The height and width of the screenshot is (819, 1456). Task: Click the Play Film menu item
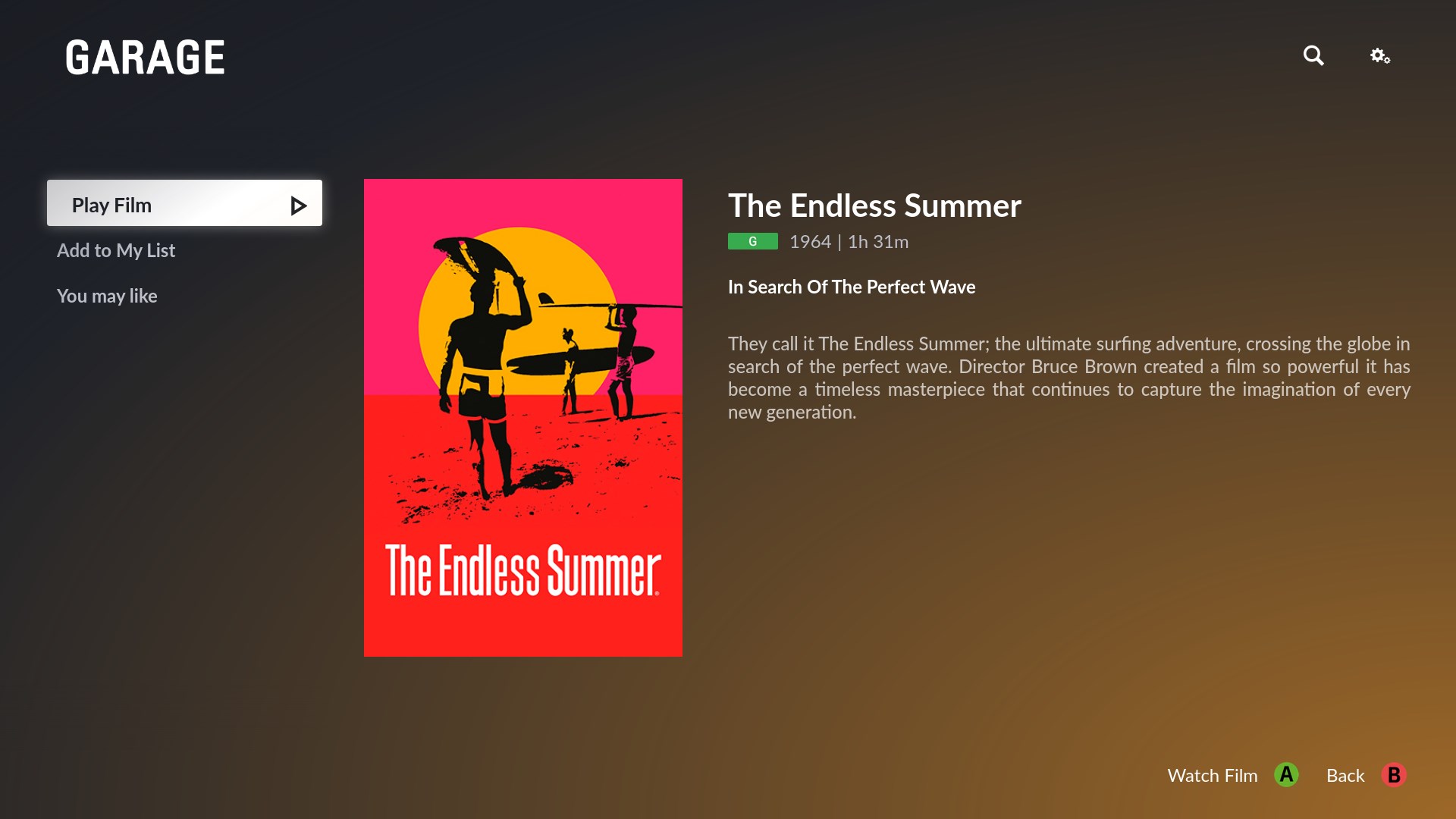(x=185, y=205)
